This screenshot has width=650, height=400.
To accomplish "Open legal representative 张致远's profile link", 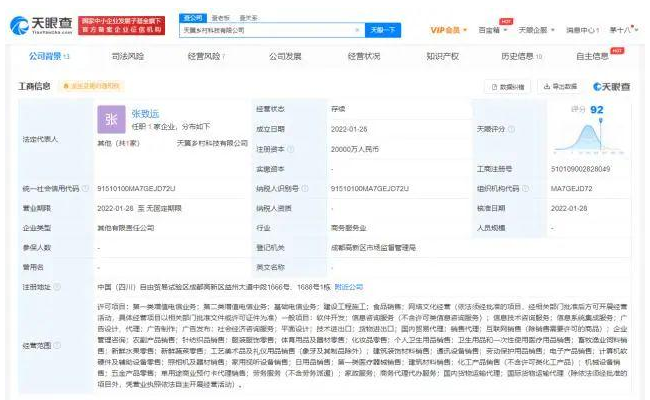I will click(x=145, y=114).
